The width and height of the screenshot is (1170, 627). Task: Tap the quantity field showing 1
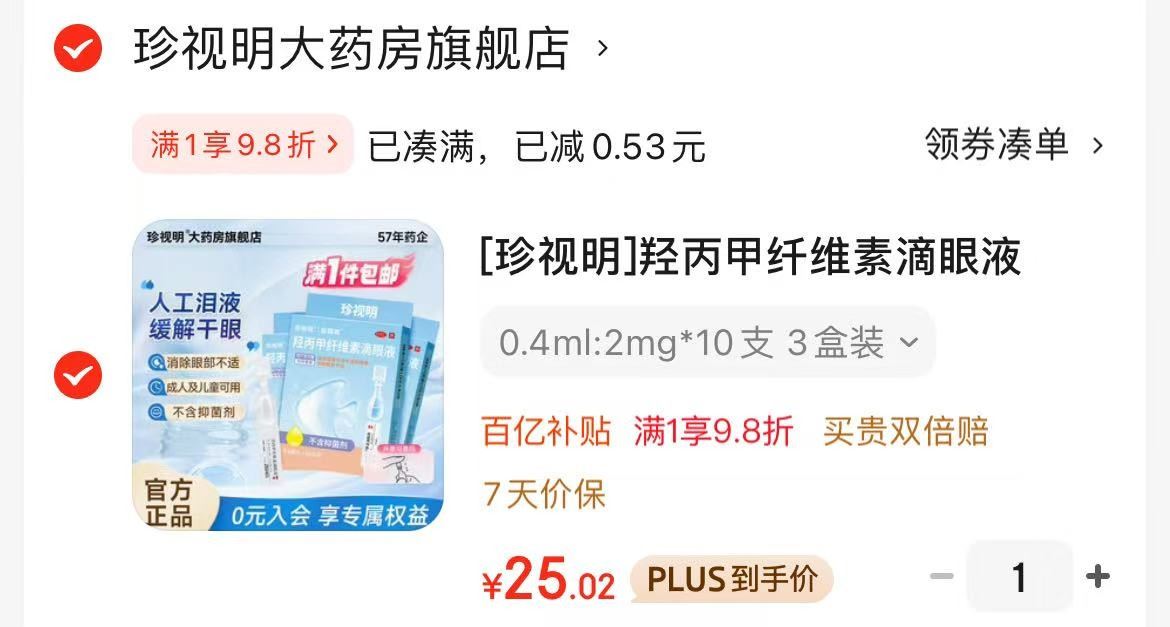[1019, 576]
